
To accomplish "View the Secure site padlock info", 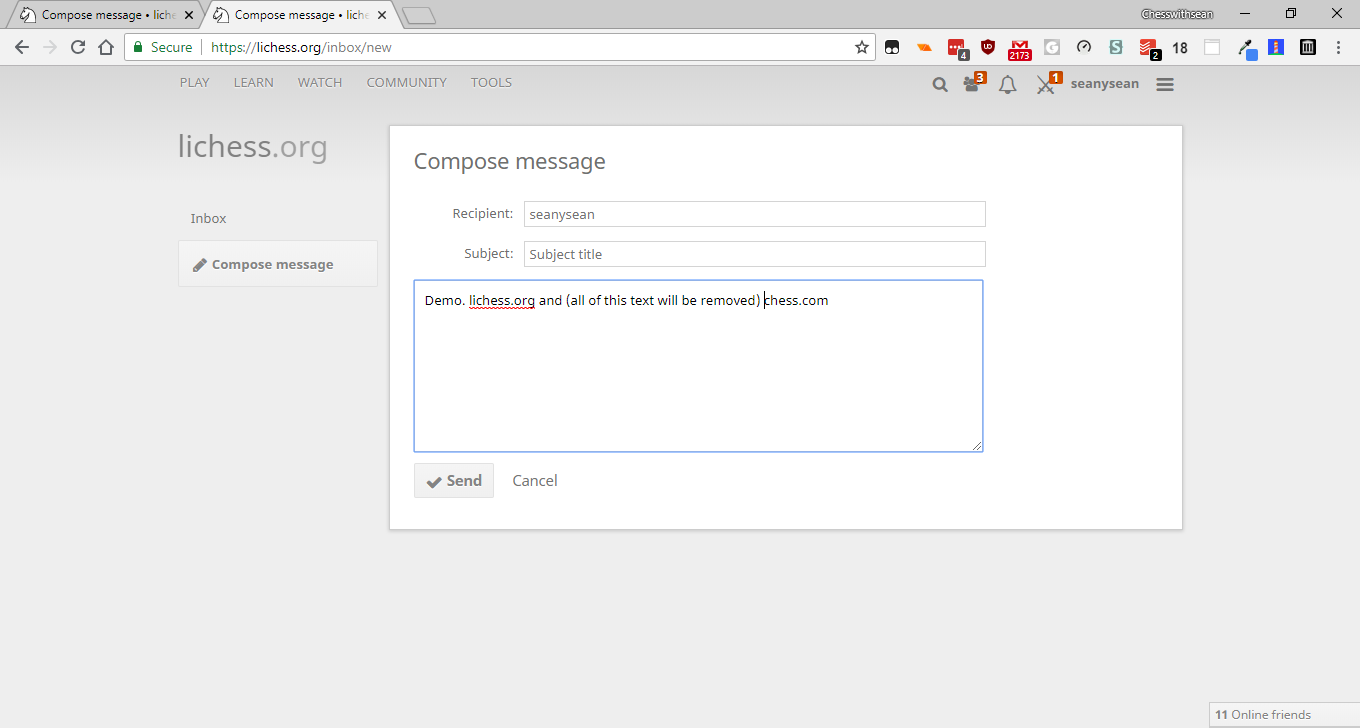I will pos(162,47).
